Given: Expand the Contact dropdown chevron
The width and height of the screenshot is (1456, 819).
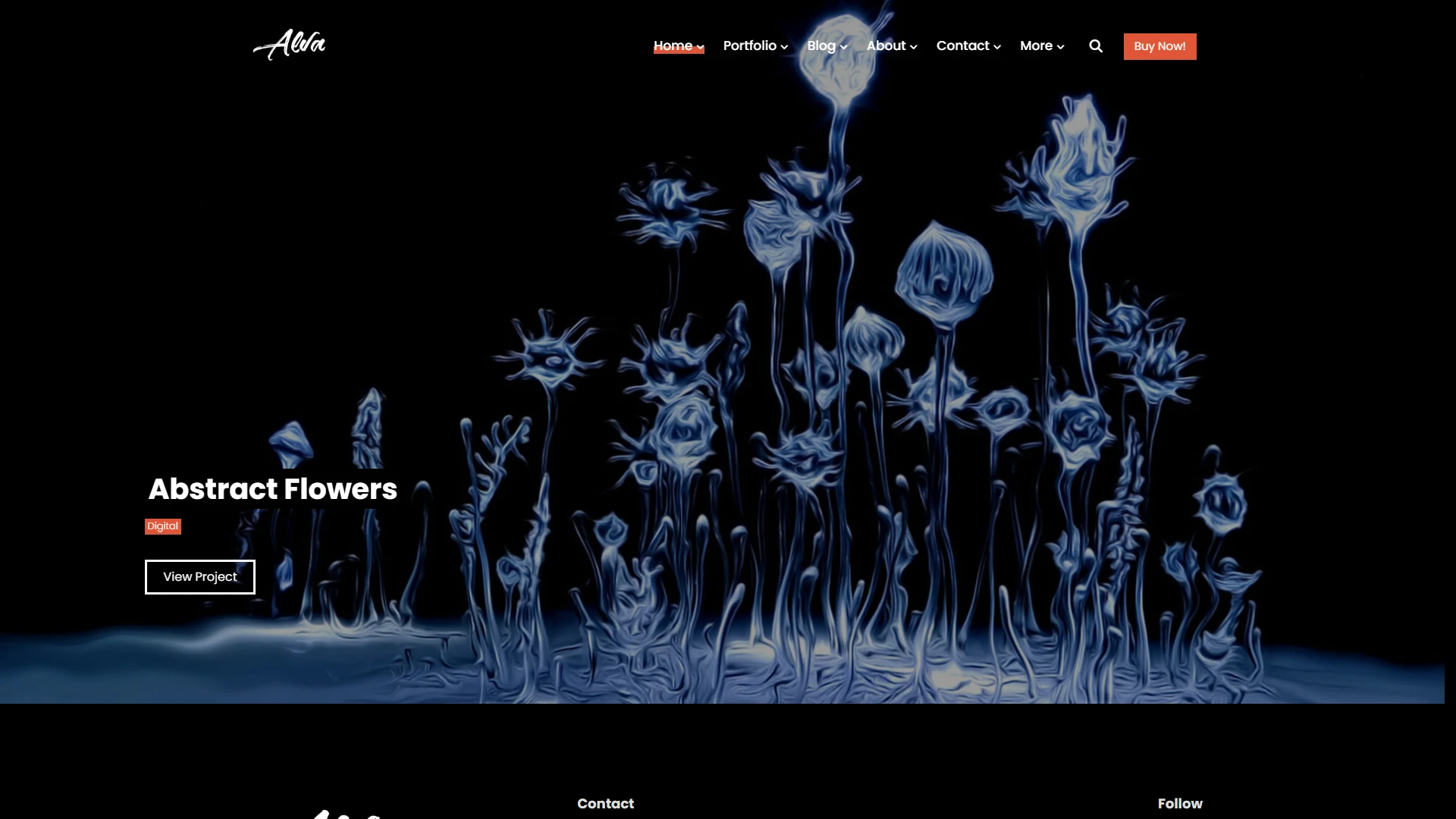Looking at the screenshot, I should click(x=997, y=47).
